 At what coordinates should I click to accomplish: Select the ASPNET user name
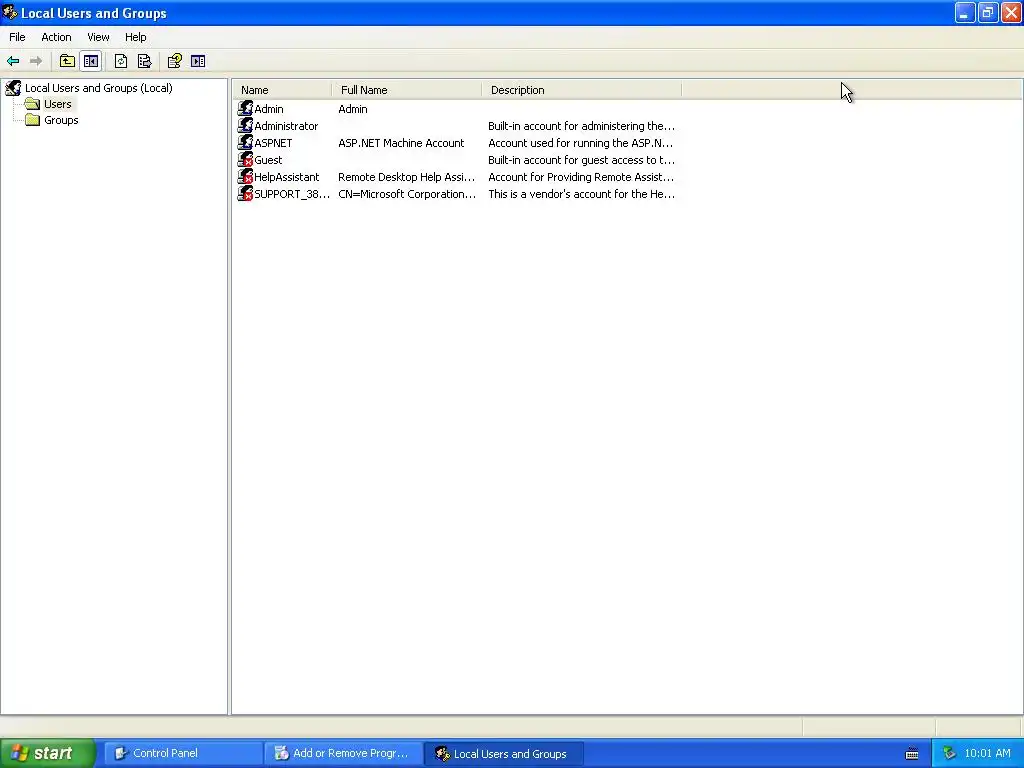click(273, 143)
